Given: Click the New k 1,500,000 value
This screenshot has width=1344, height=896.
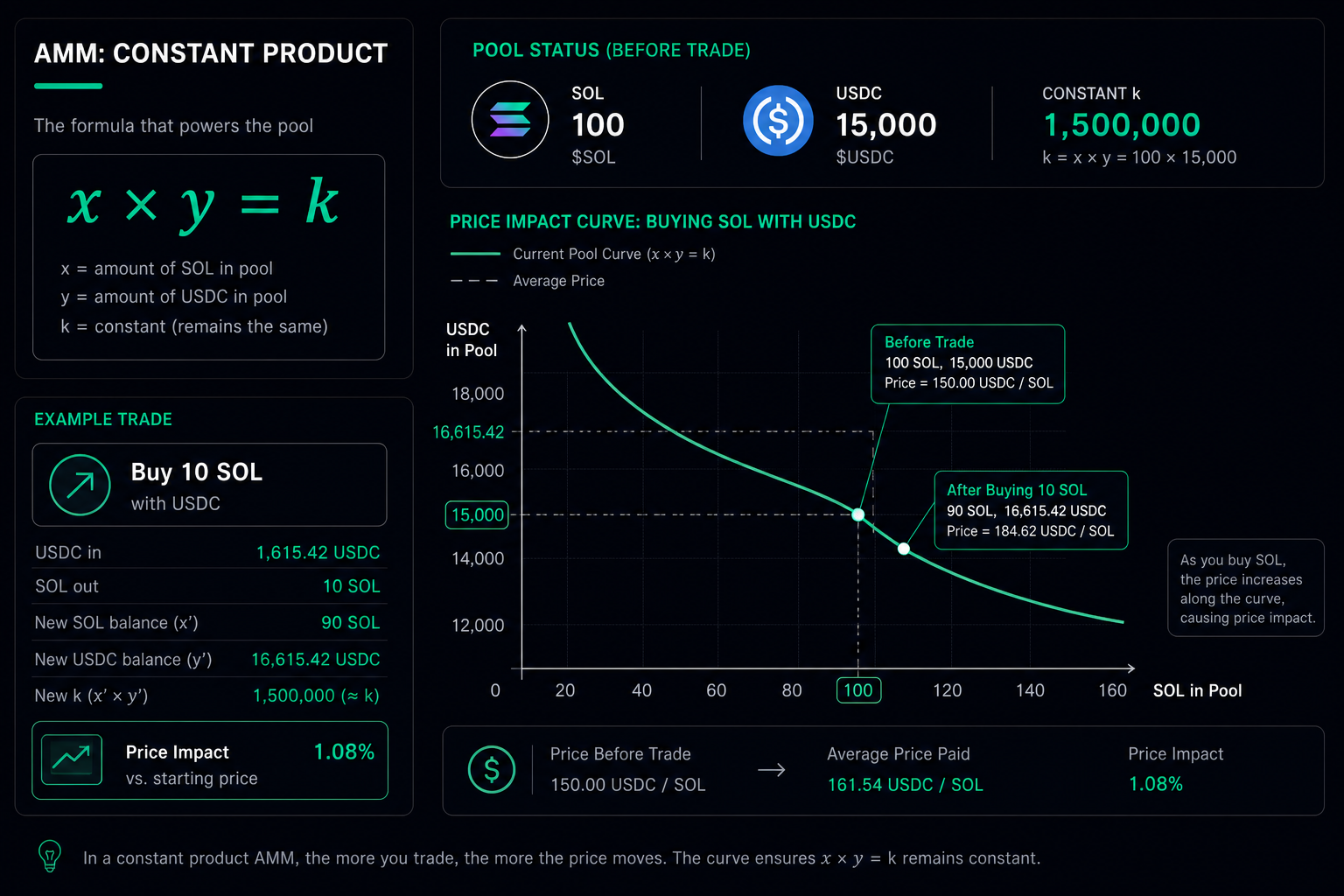Looking at the screenshot, I should click(316, 696).
